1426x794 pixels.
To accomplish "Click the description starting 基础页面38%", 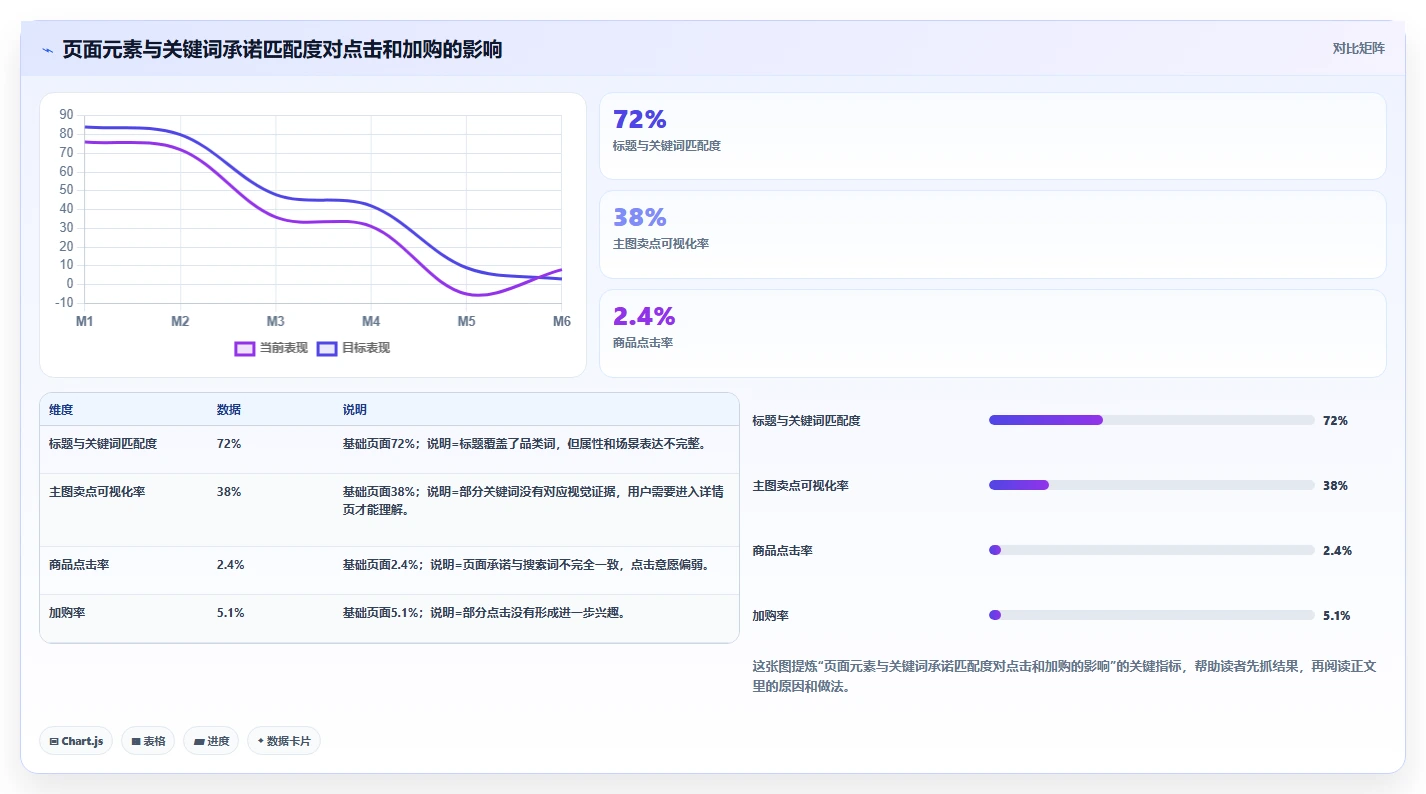I will [x=533, y=500].
